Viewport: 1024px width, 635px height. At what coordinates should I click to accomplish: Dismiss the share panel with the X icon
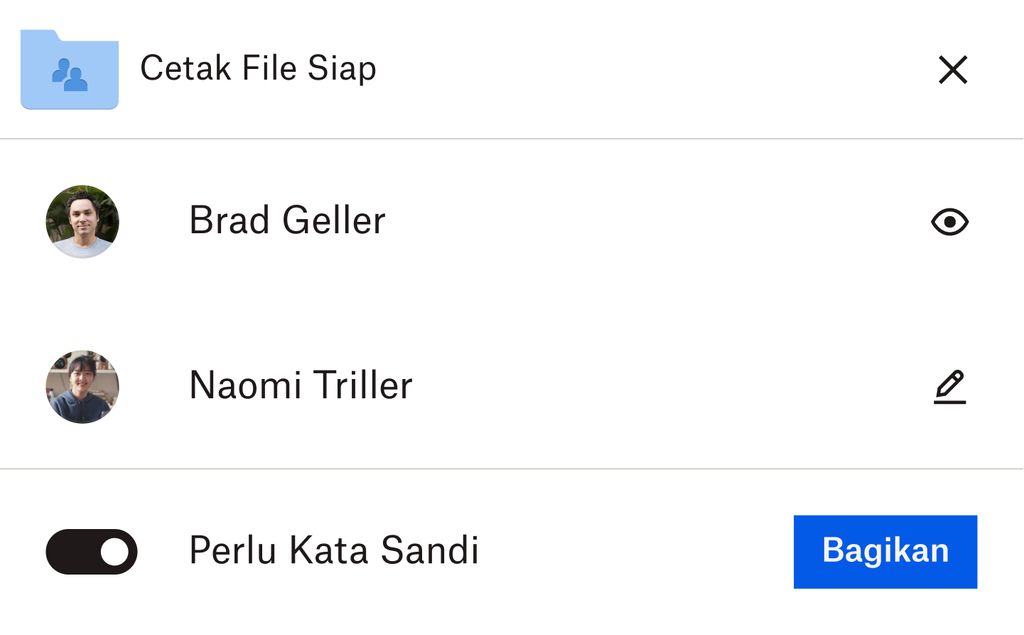(x=953, y=69)
